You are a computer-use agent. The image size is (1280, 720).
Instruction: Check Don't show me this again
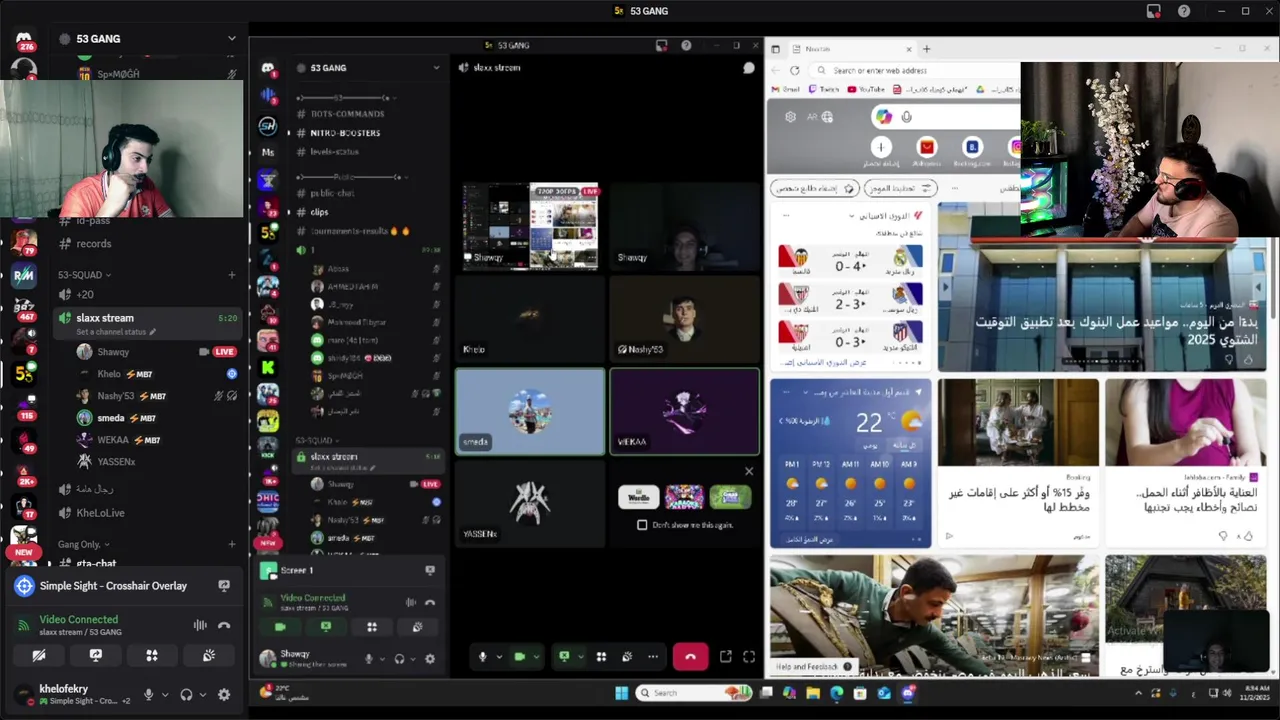pyautogui.click(x=642, y=525)
